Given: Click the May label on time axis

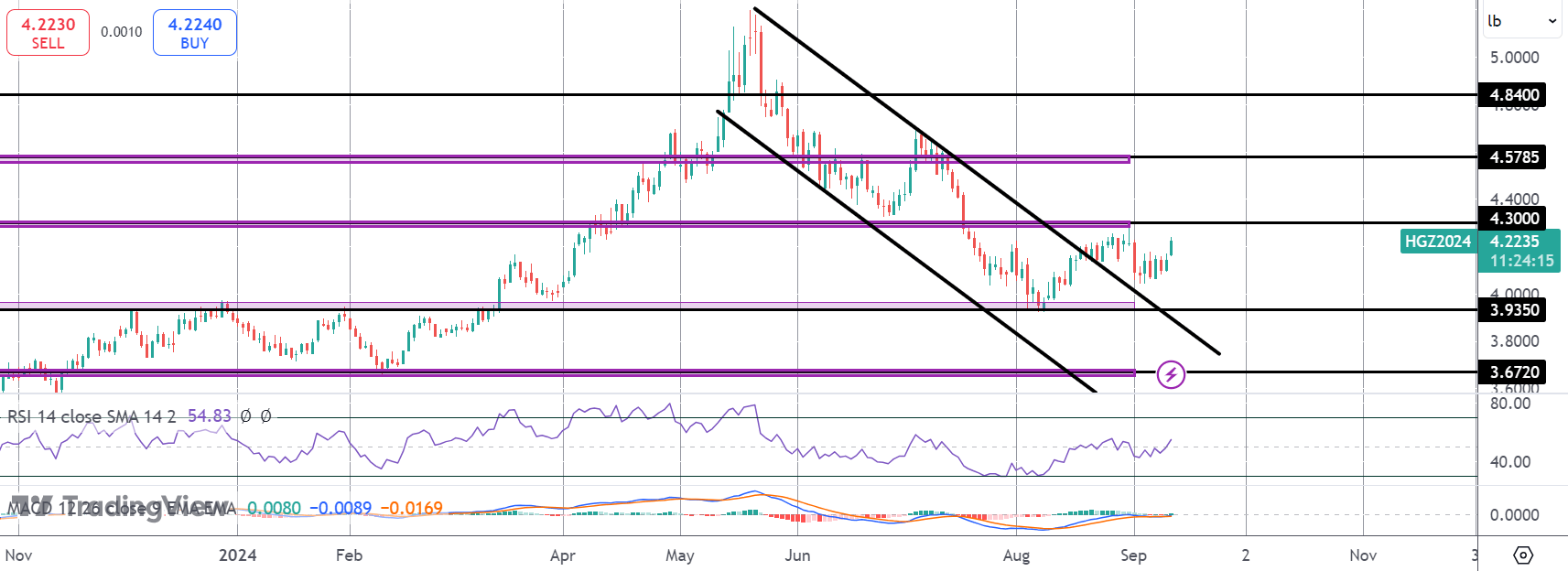Looking at the screenshot, I should 680,555.
